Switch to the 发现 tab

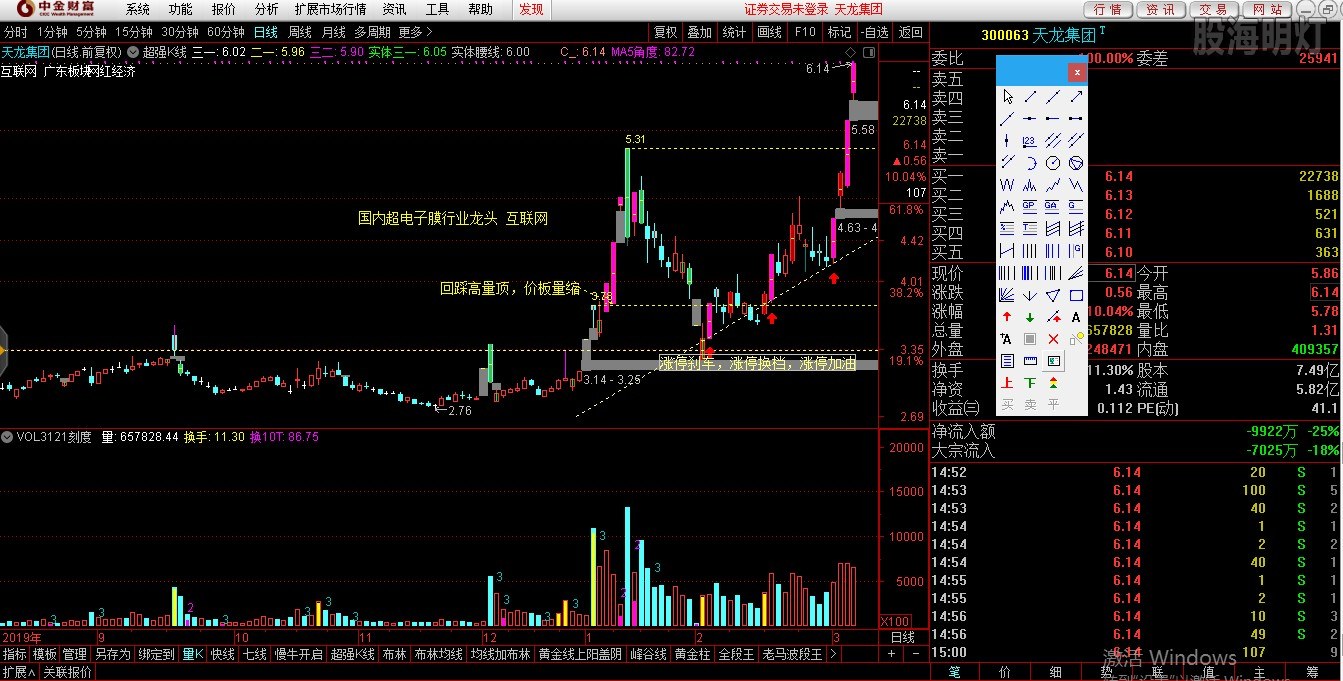click(531, 9)
